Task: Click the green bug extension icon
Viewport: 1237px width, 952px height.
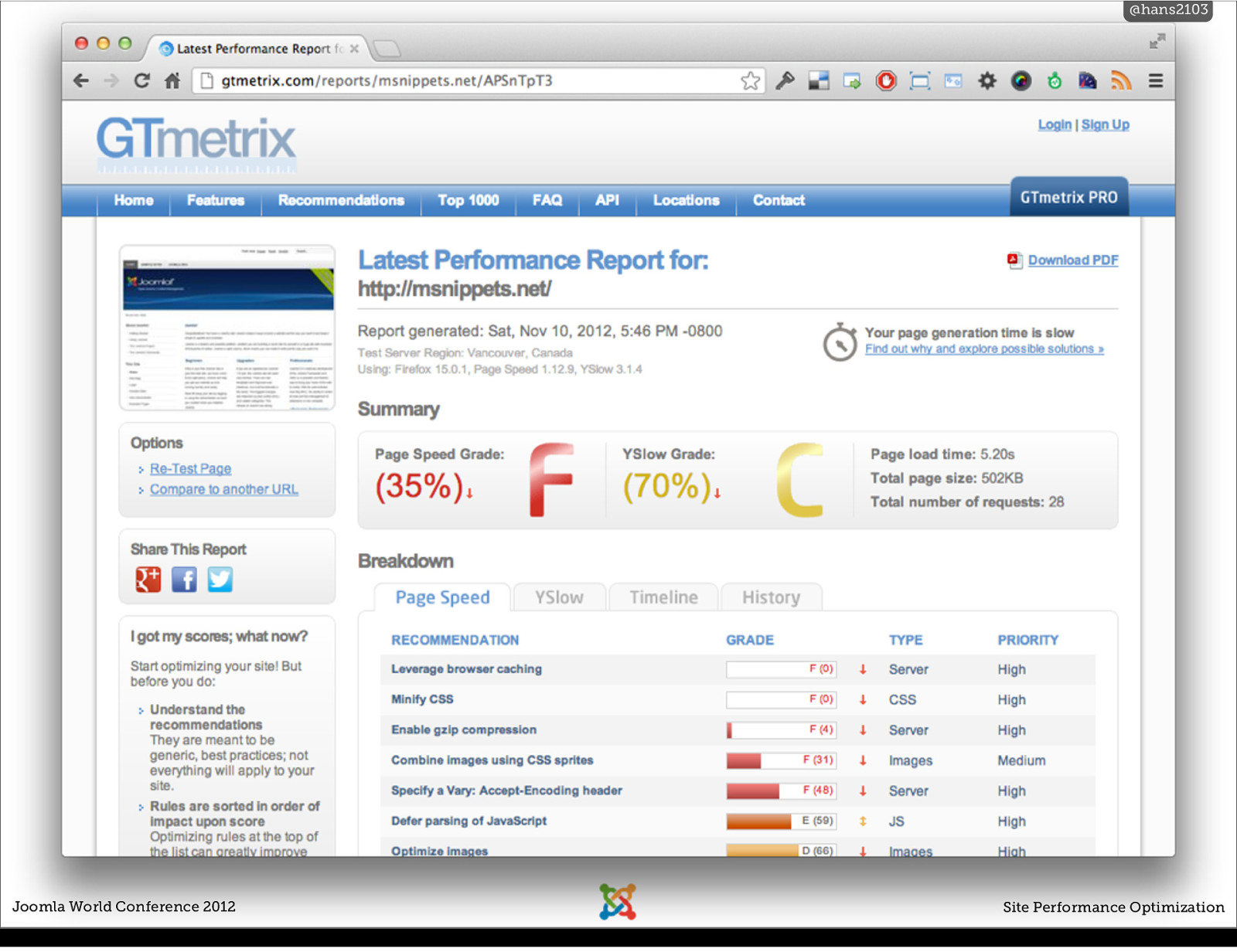Action: point(1055,80)
